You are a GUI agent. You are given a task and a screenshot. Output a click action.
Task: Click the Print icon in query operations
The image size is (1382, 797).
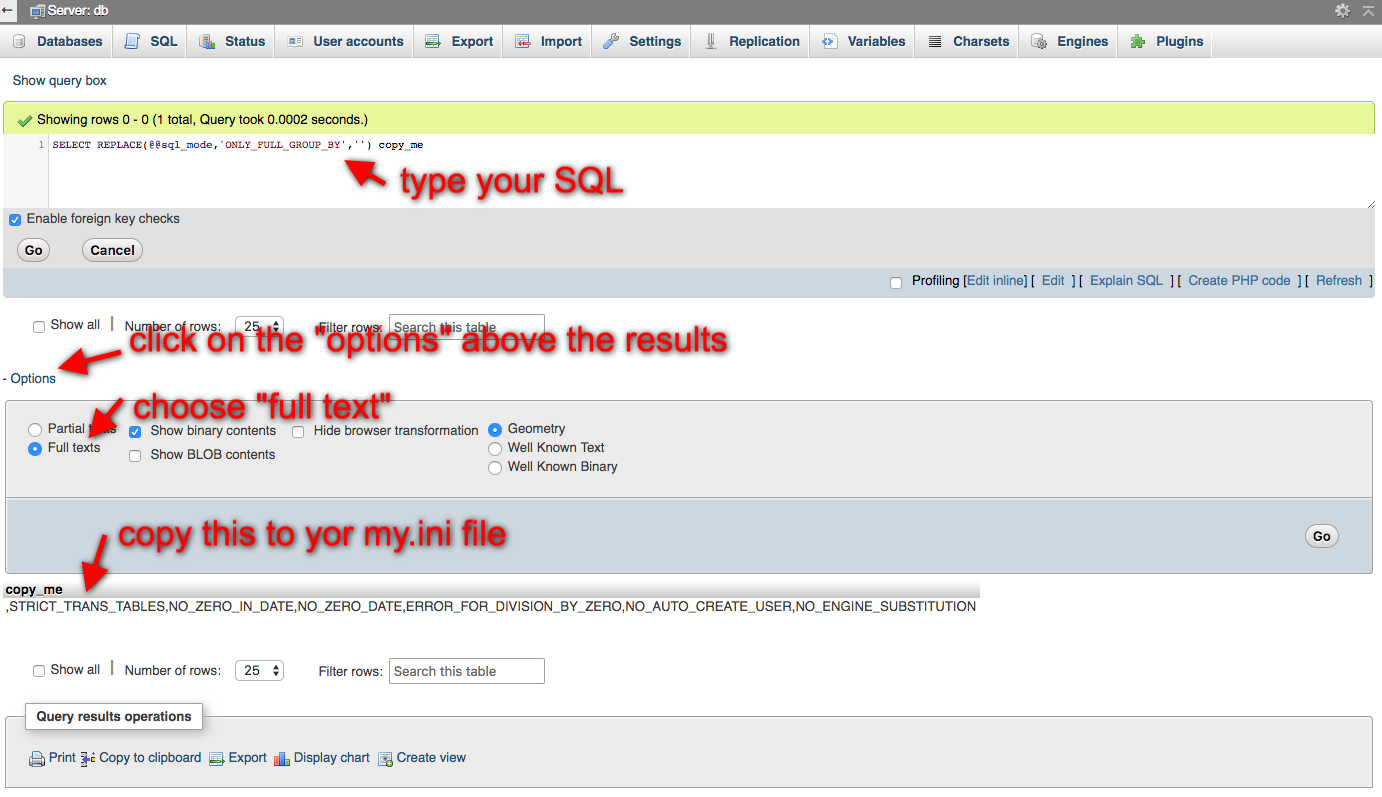(x=37, y=757)
